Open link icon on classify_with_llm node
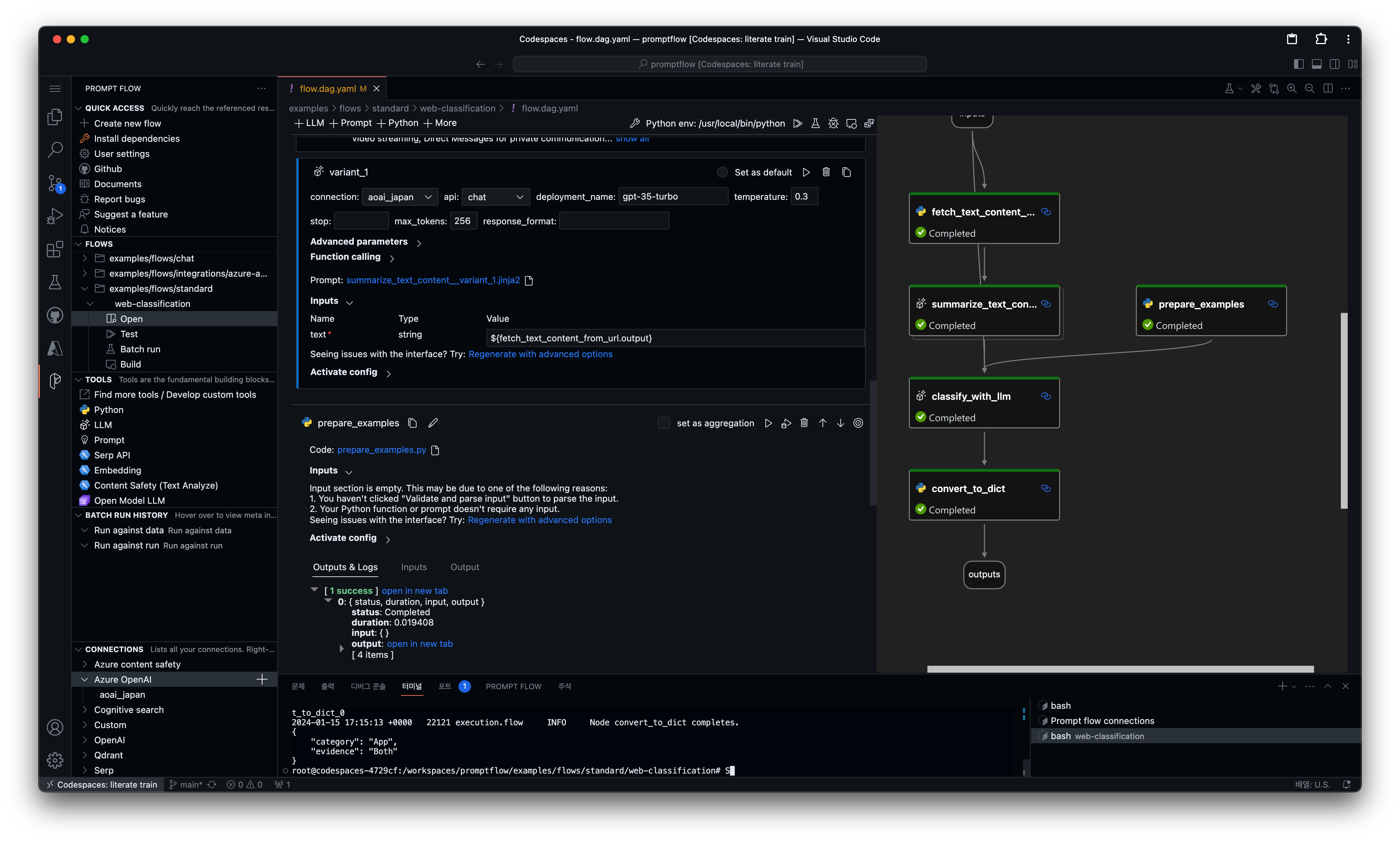Screen dimensions: 1400x843 click(1046, 396)
